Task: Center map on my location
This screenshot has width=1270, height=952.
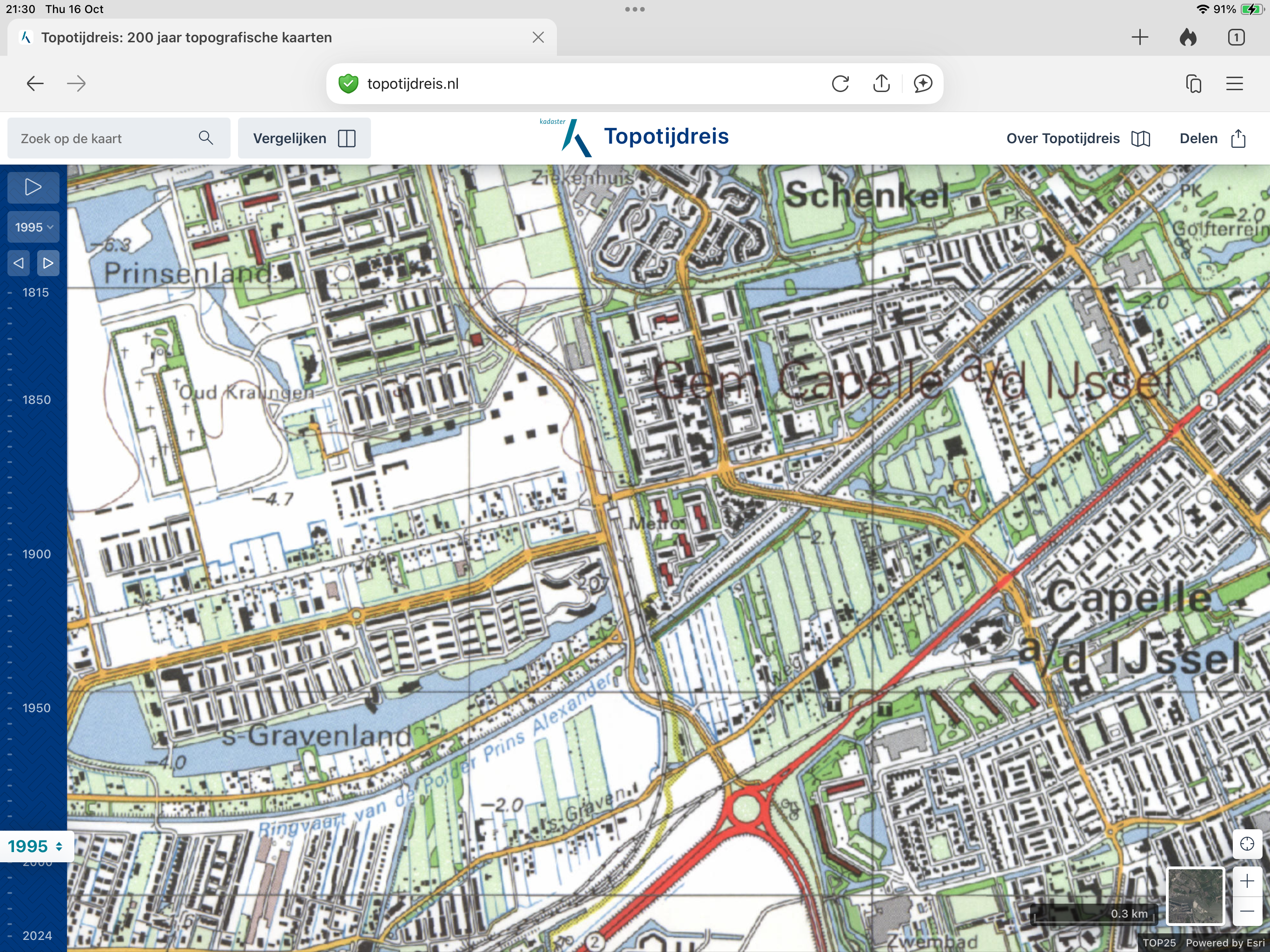Action: click(x=1246, y=844)
